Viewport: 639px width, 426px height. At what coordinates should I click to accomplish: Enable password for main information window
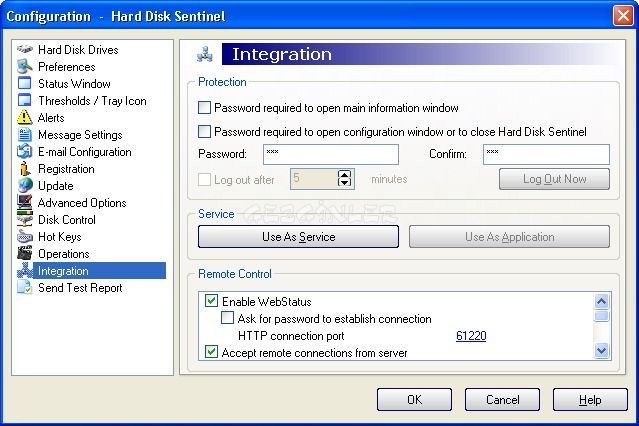click(x=204, y=108)
